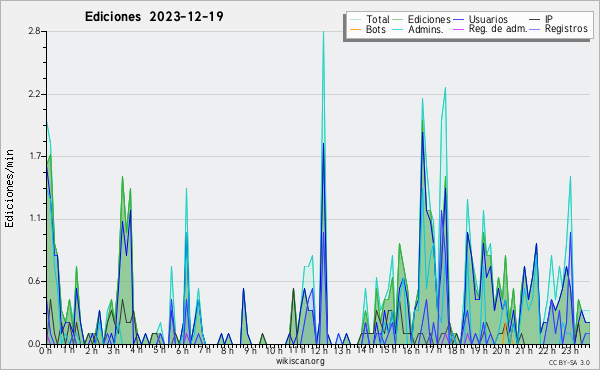Screen dimensions: 600x370
Task: Click the '6 h' x-axis label
Action: 182,351
